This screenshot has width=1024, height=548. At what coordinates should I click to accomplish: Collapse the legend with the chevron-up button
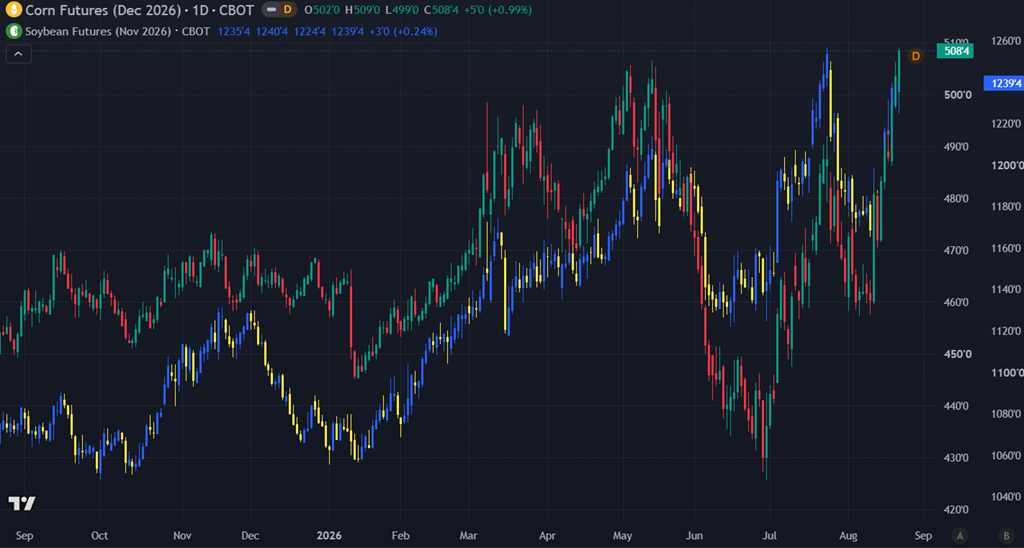click(18, 54)
